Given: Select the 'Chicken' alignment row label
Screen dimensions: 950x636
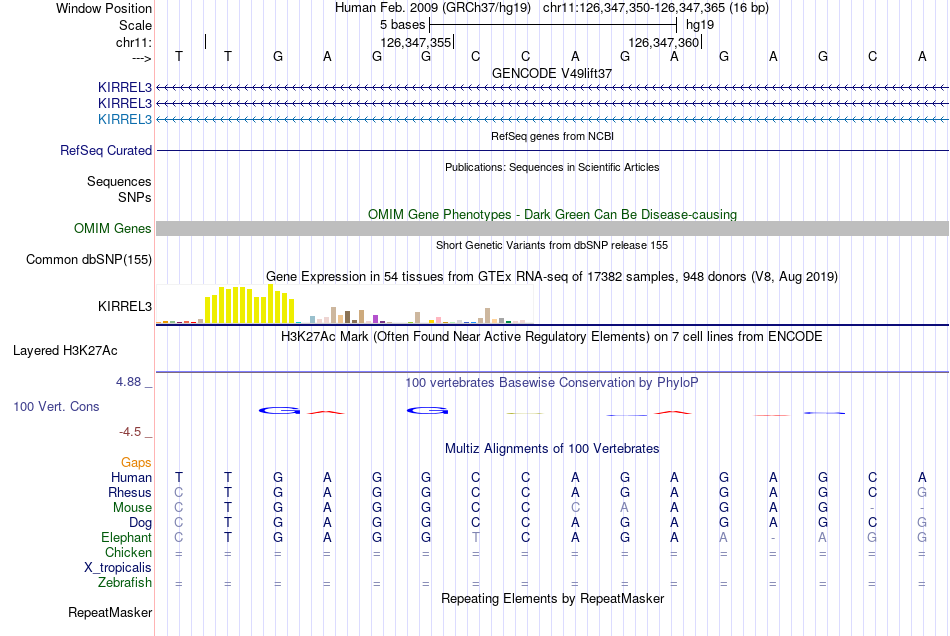Looking at the screenshot, I should 128,552.
